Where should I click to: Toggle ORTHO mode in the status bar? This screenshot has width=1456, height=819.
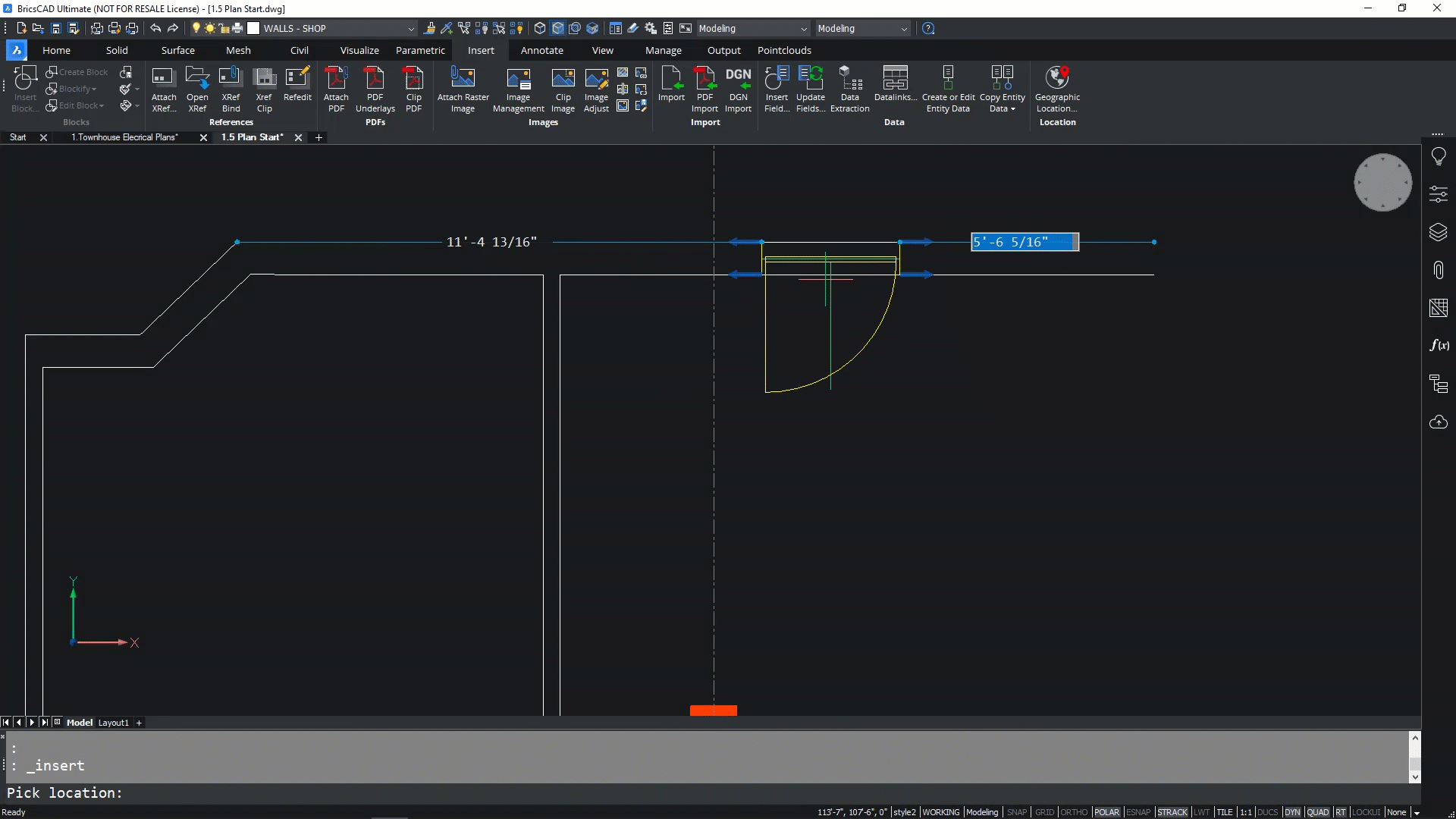[1073, 812]
